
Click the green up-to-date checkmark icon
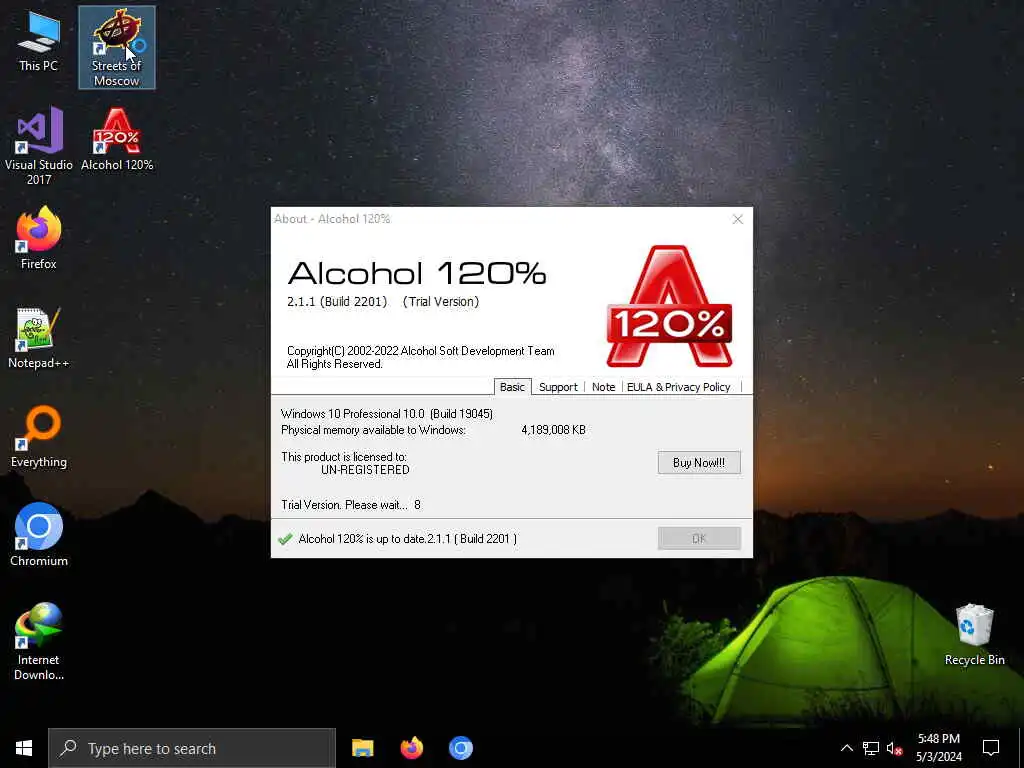click(285, 539)
